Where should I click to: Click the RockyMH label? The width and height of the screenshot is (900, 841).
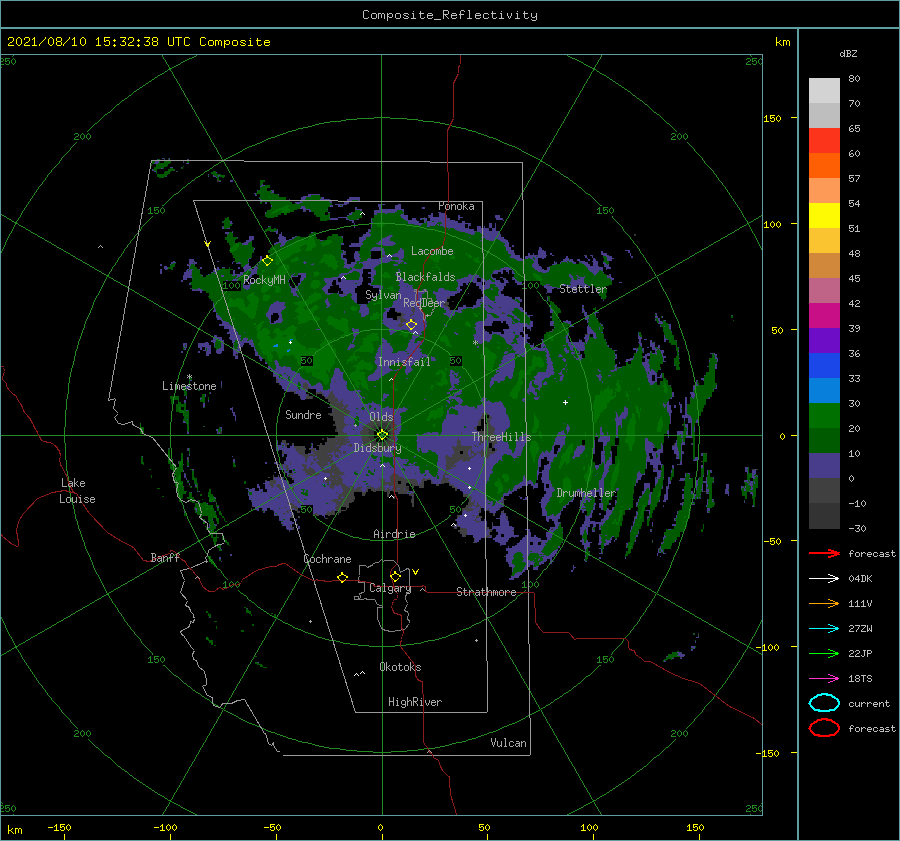coord(264,280)
